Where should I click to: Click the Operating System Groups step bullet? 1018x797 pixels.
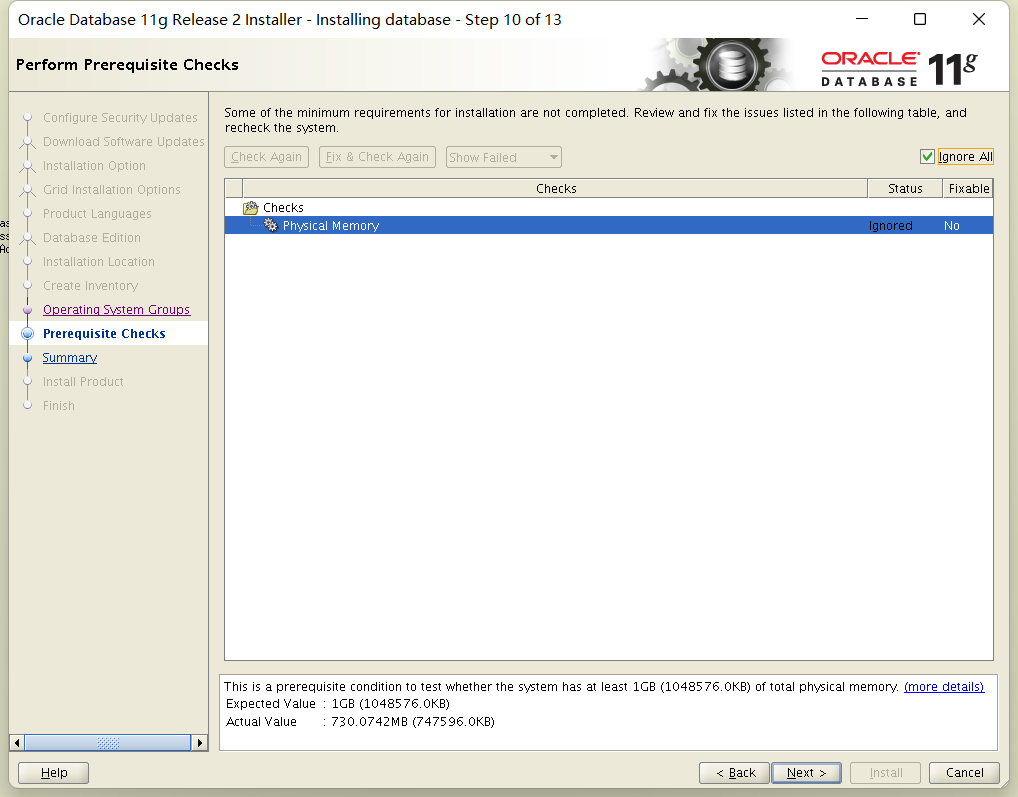27,310
